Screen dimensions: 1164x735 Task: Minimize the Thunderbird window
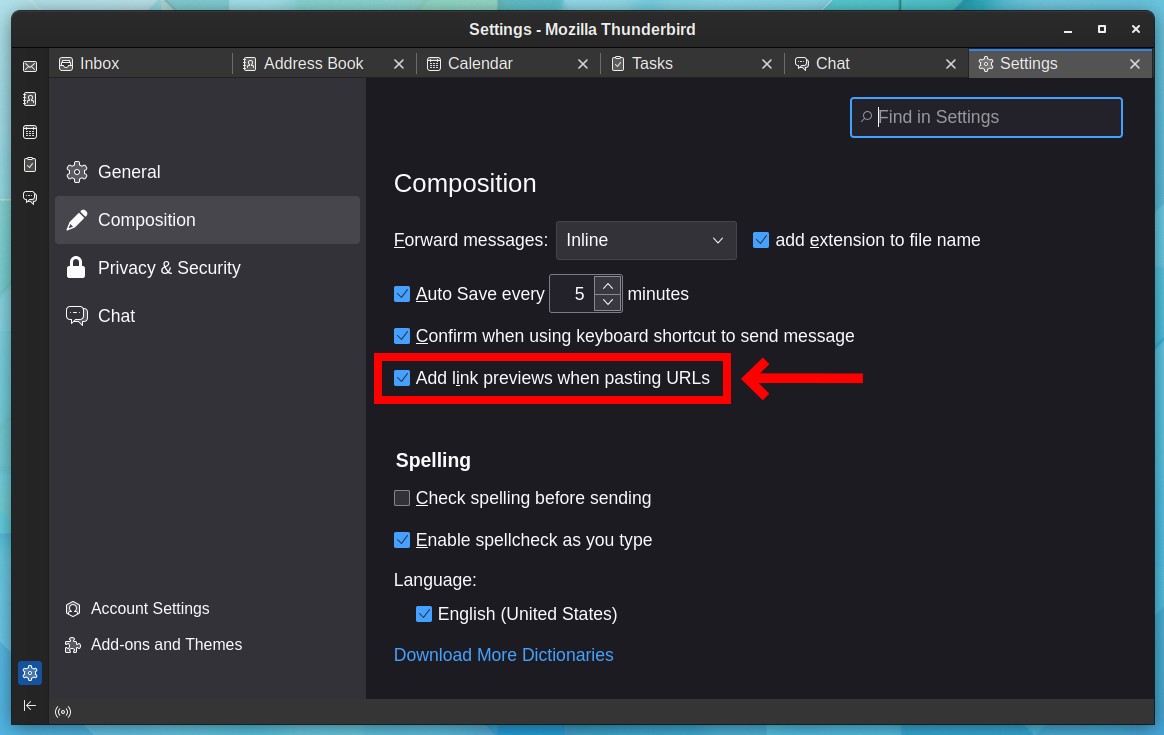tap(1067, 30)
